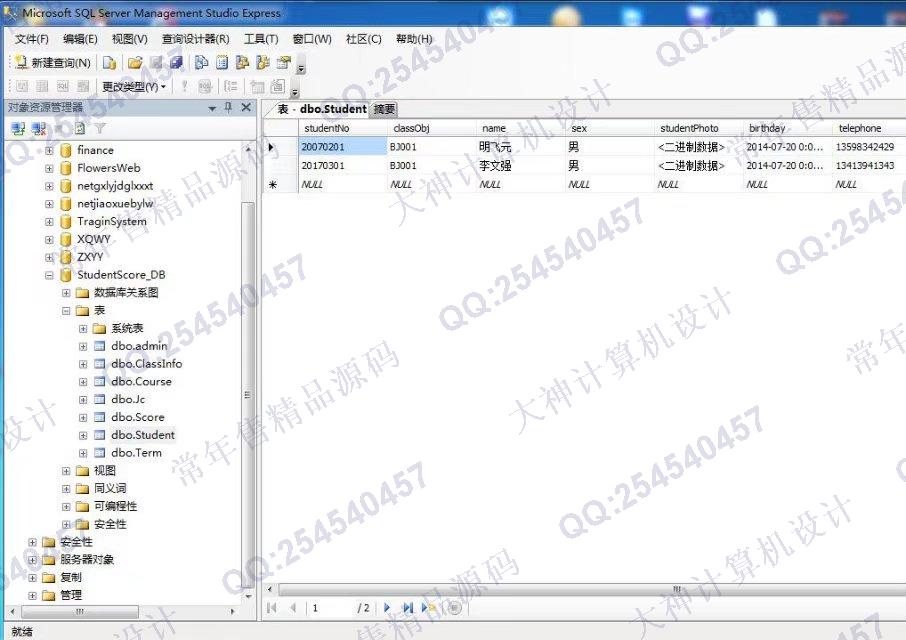Viewport: 906px width, 640px height.
Task: Expand the TraginSystem database node
Action: click(49, 221)
